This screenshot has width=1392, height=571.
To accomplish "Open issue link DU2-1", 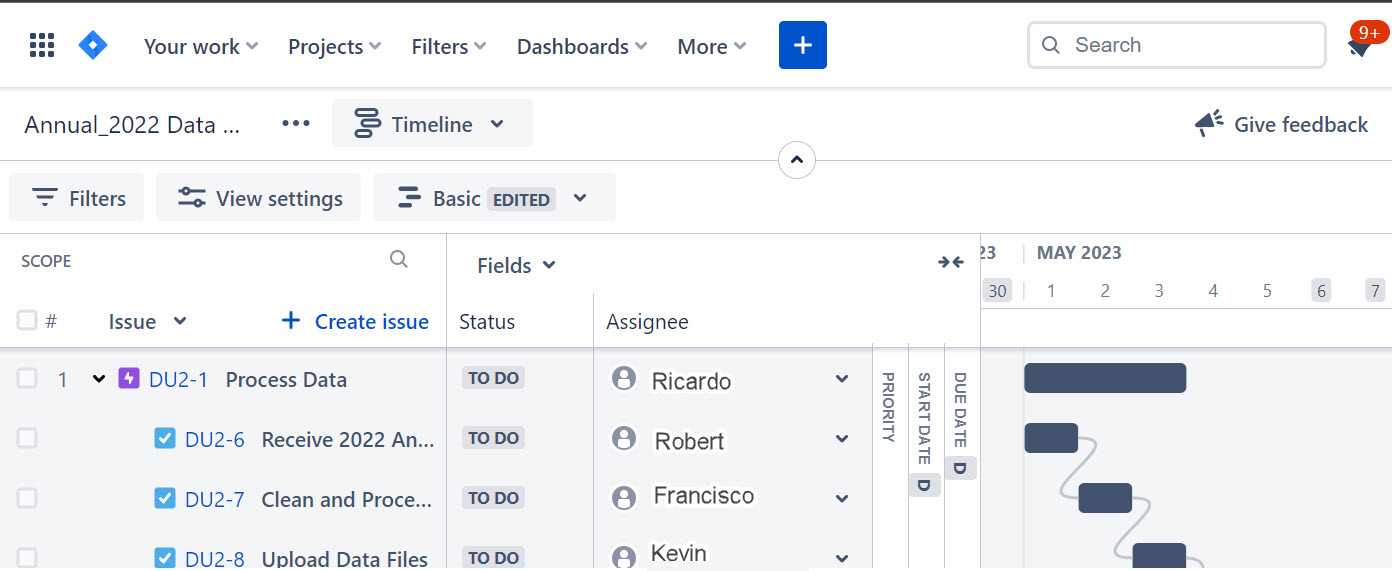I will click(x=178, y=379).
